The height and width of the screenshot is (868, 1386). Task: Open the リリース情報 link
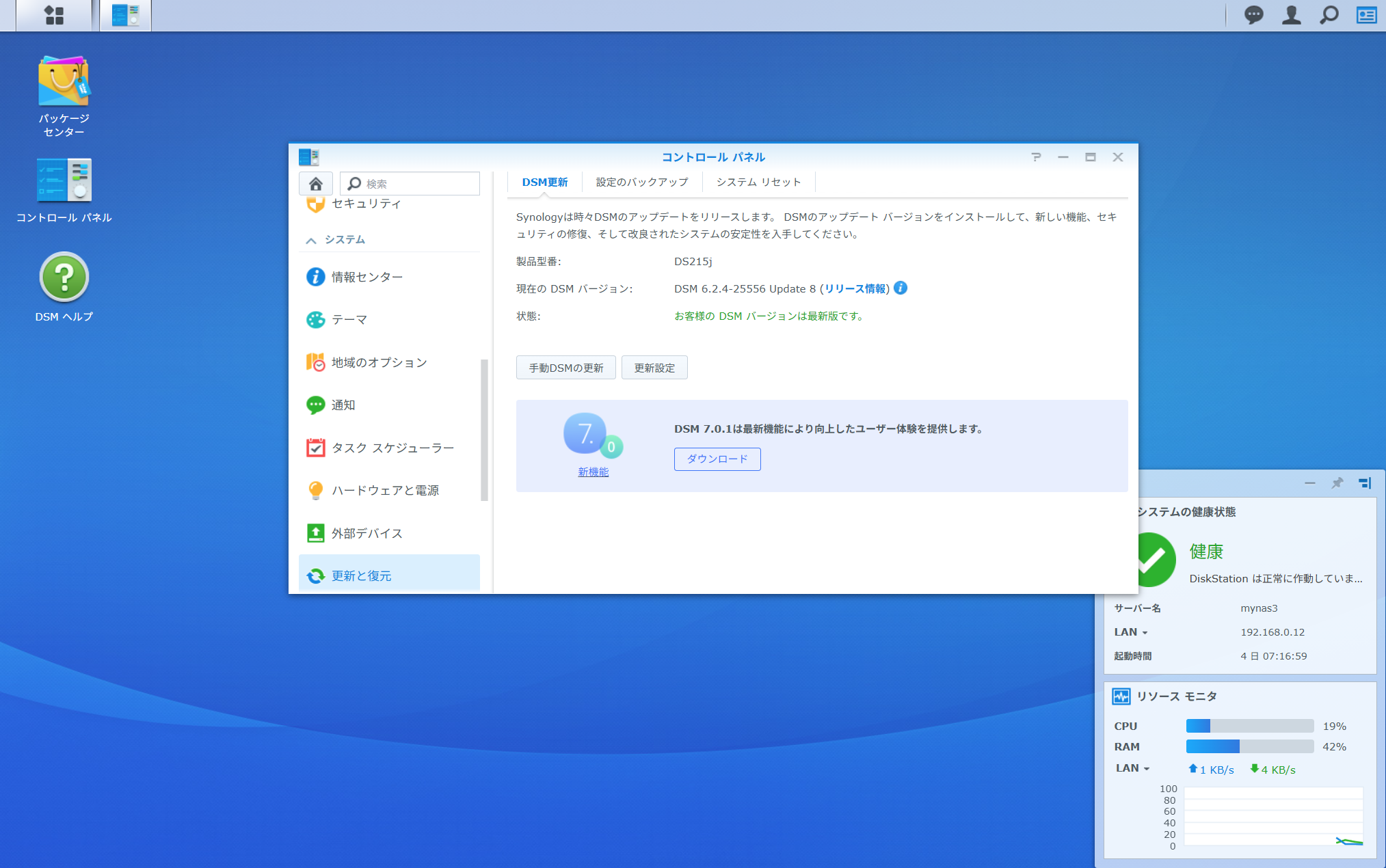tap(855, 288)
